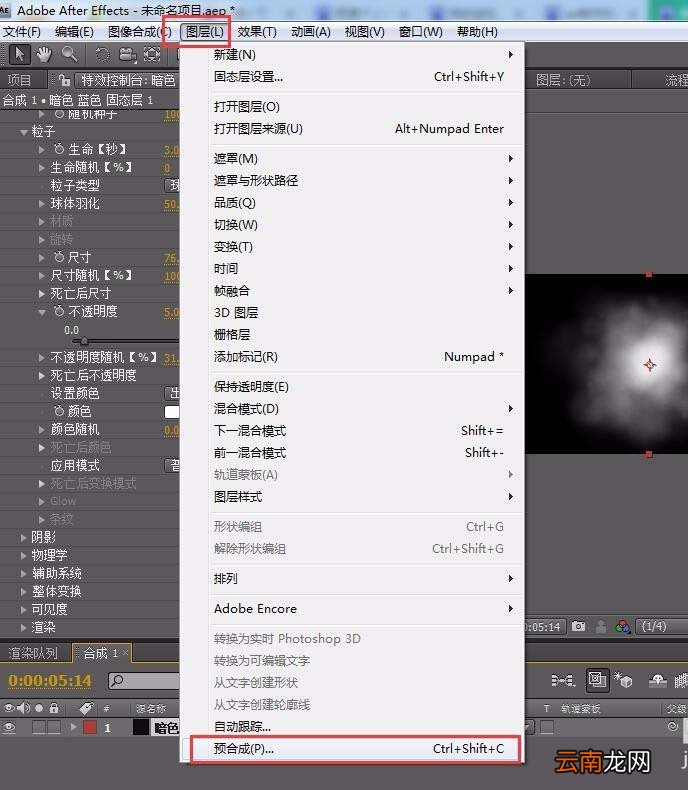Viewport: 688px width, 790px height.
Task: Expand layer 1 twirl arrow in timeline
Action: point(74,727)
